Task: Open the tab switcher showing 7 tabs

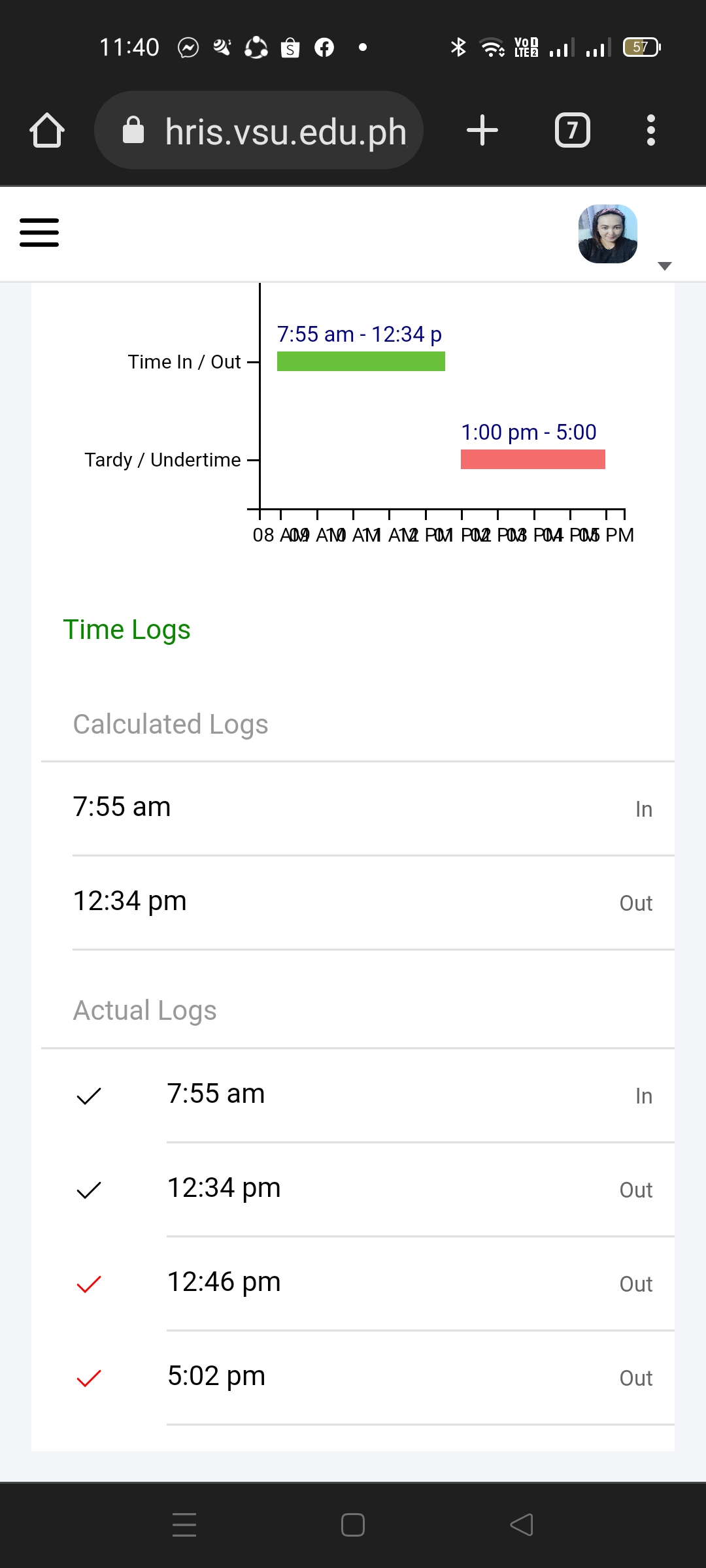Action: 572,130
